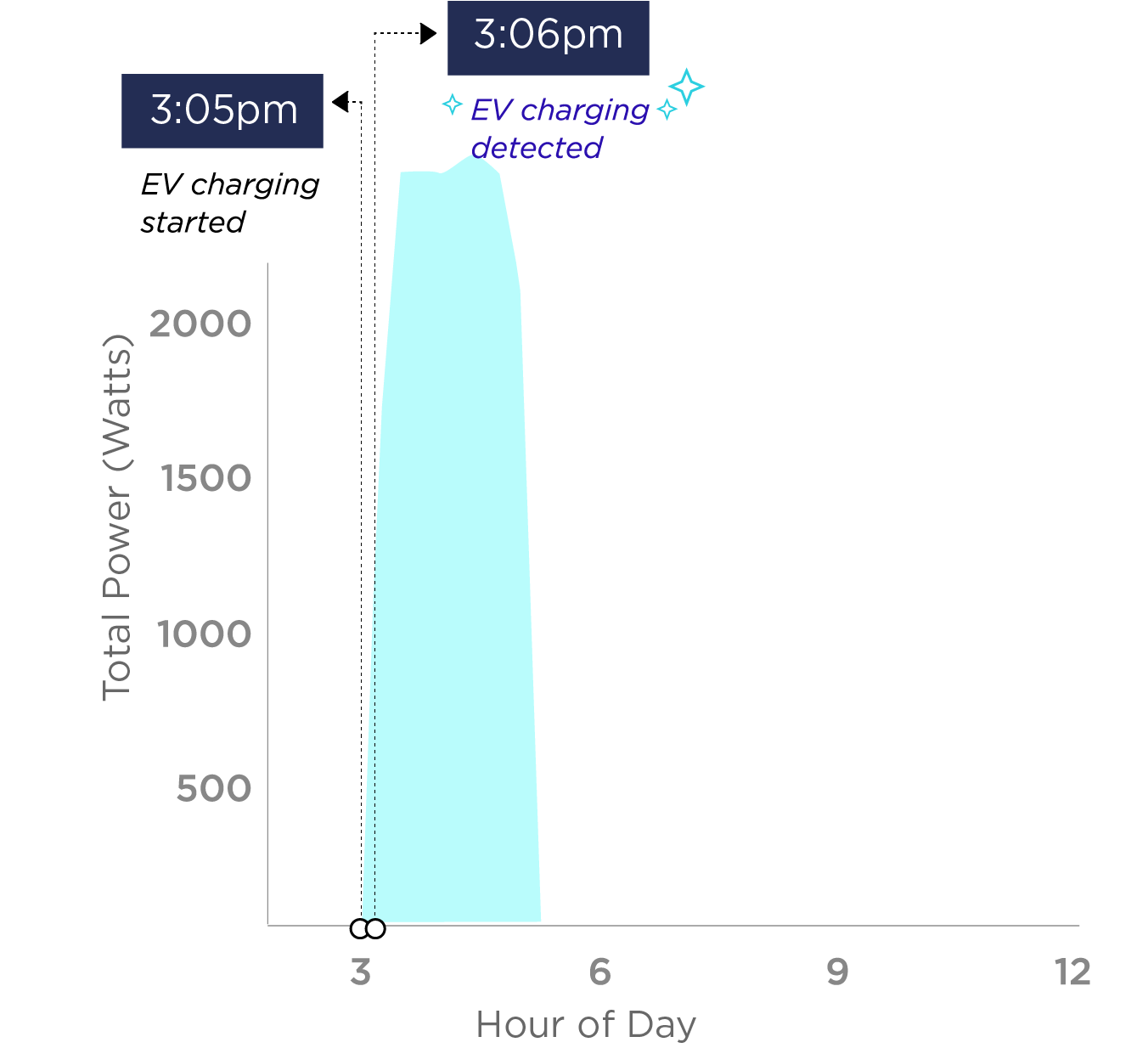Click the 'Hour of Day' axis title
Screen dimensions: 1148x1048
click(586, 1024)
